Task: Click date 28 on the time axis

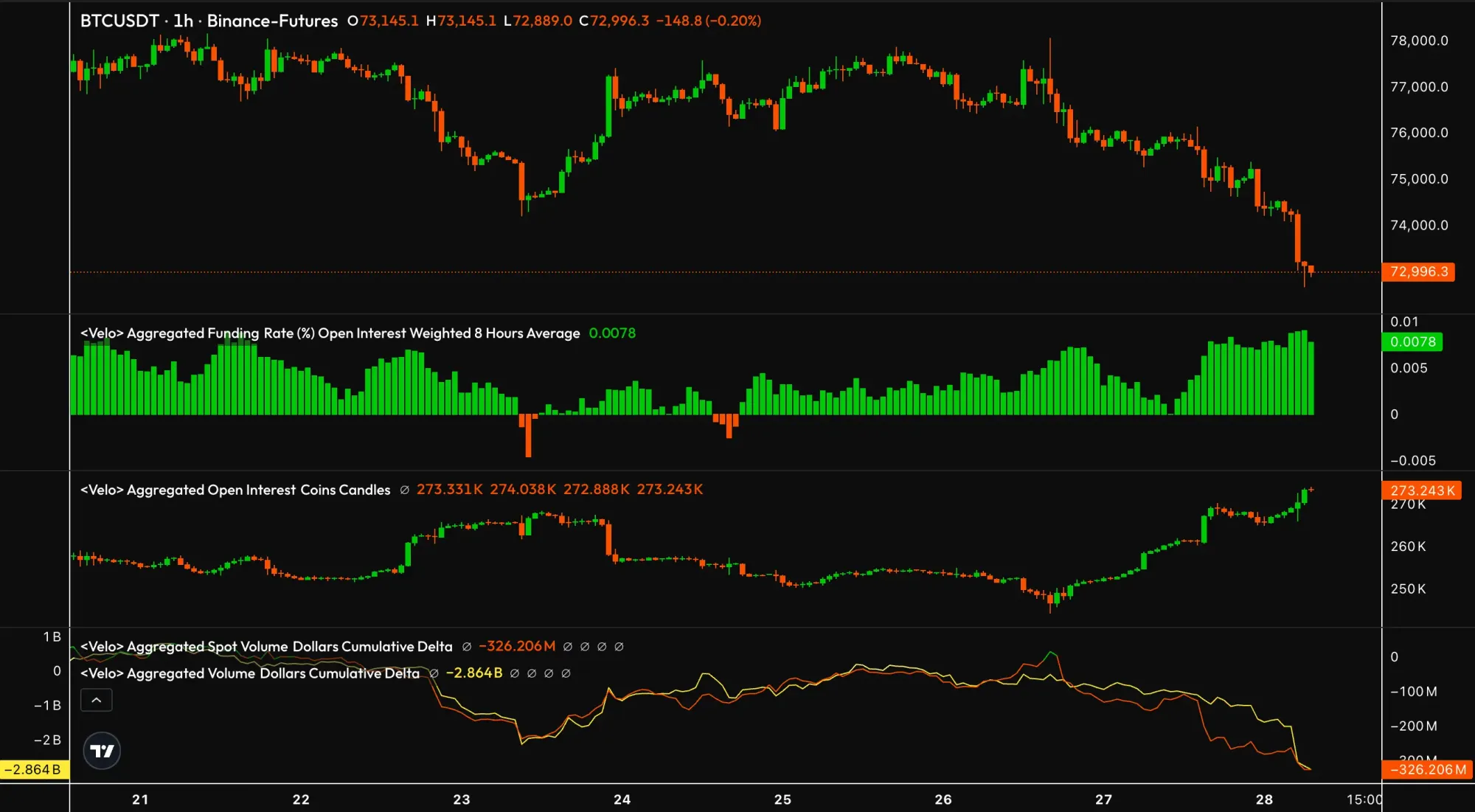Action: 1264,799
